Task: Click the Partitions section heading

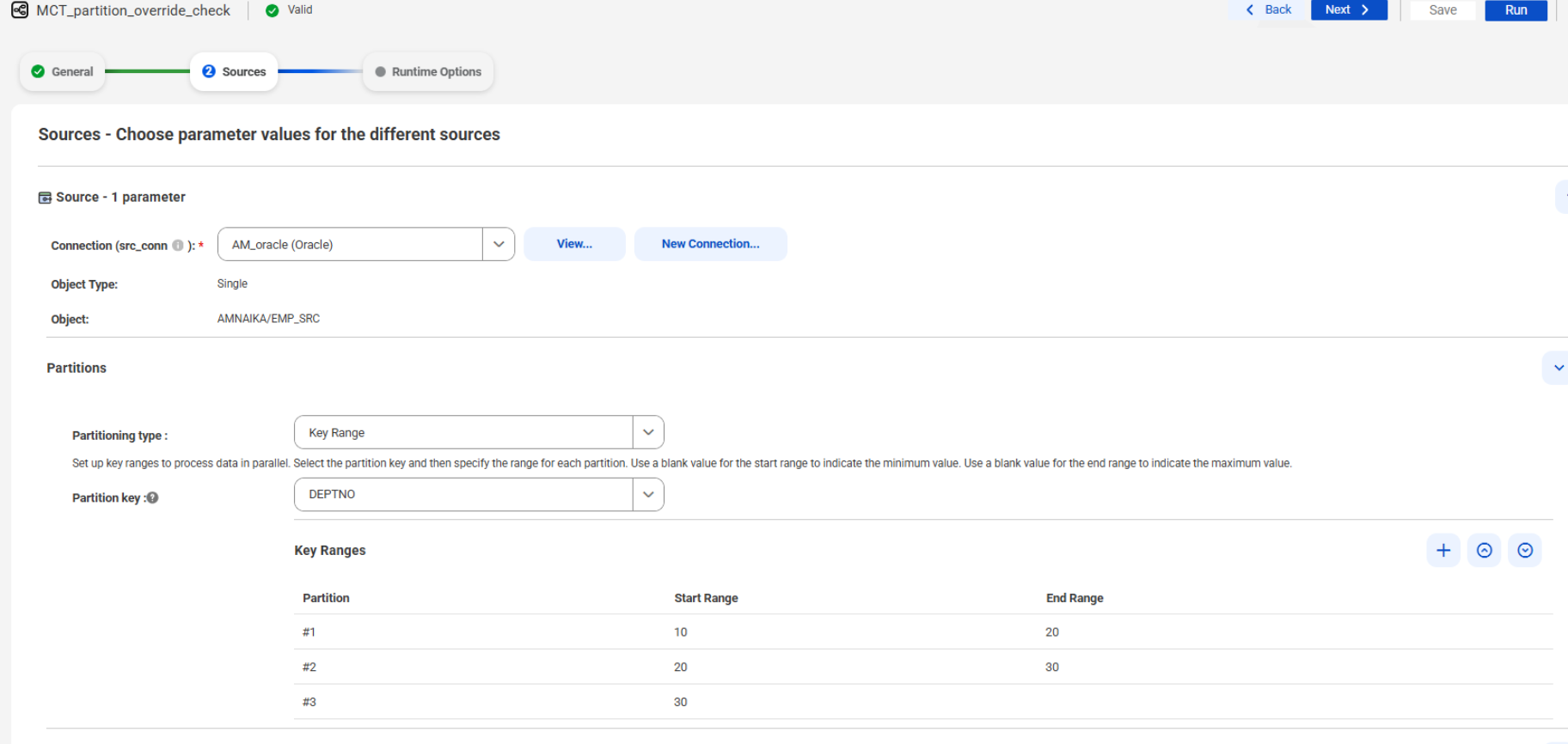Action: click(77, 368)
